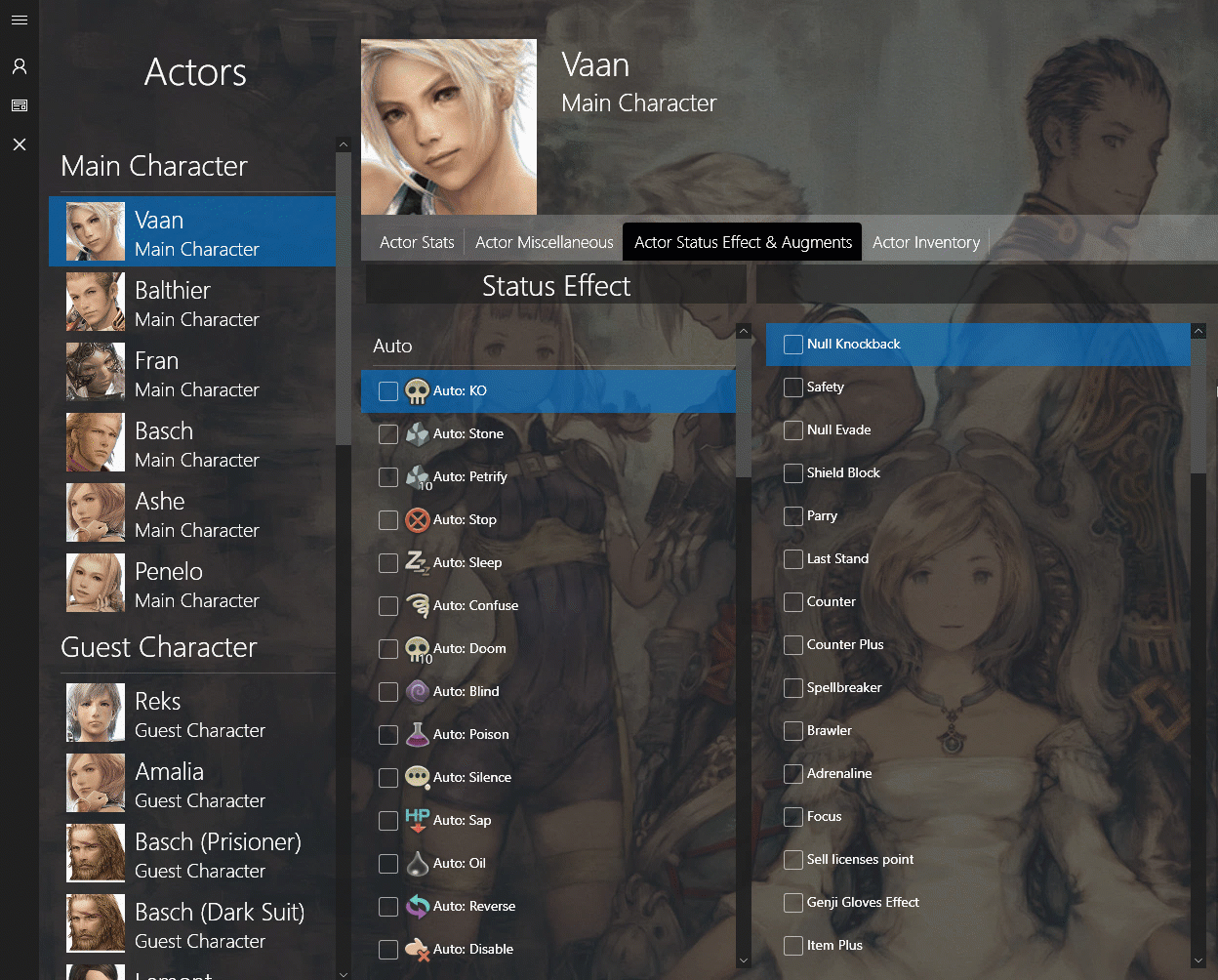Viewport: 1218px width, 980px height.
Task: Enable the Spellbreaker checkbox
Action: point(793,688)
